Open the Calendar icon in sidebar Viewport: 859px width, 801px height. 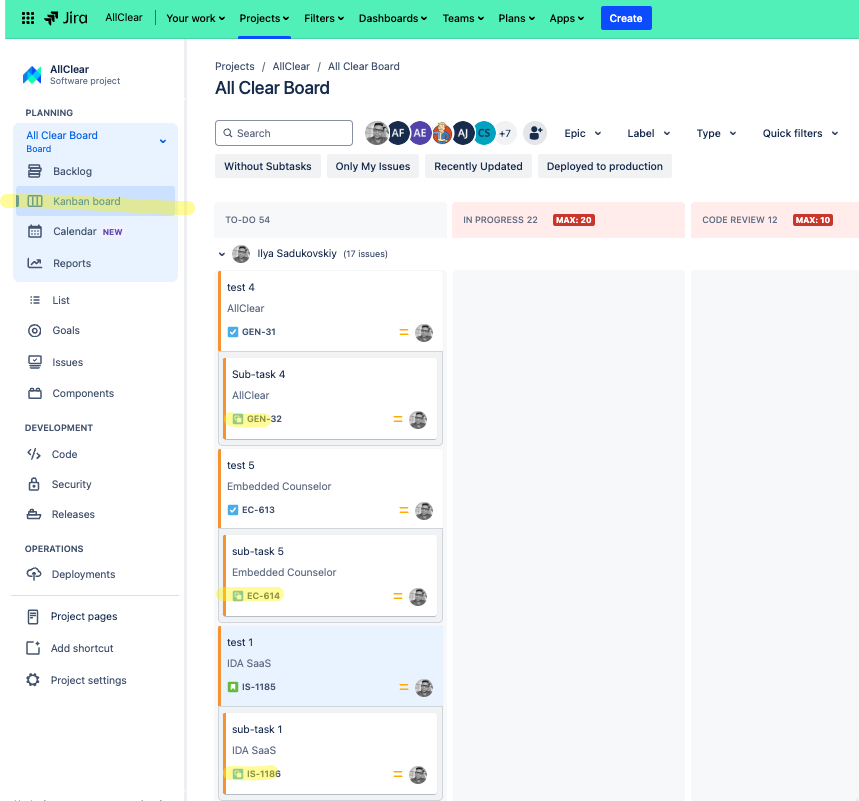click(34, 229)
